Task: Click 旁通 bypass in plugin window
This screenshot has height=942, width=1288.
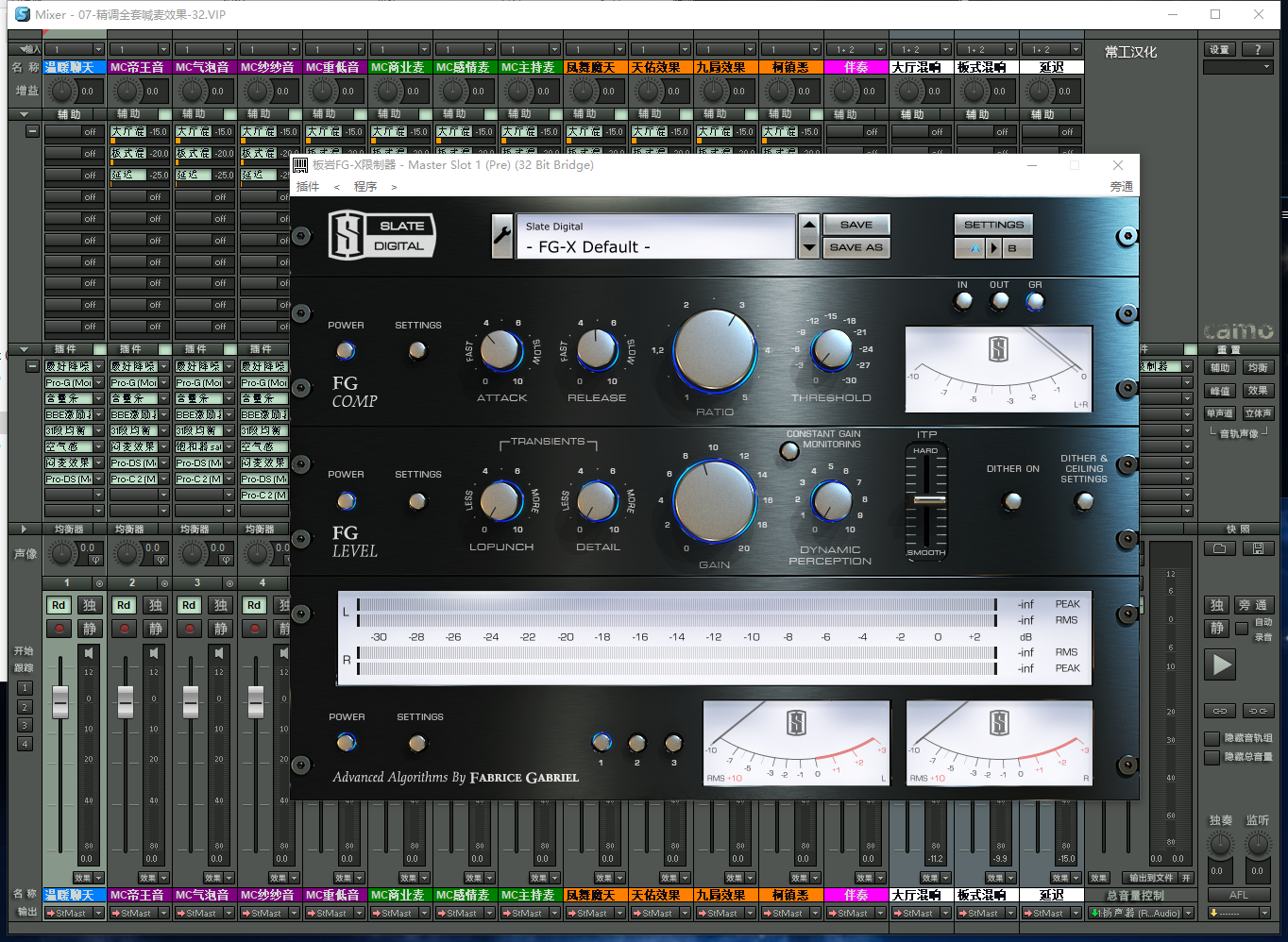Action: click(1121, 187)
